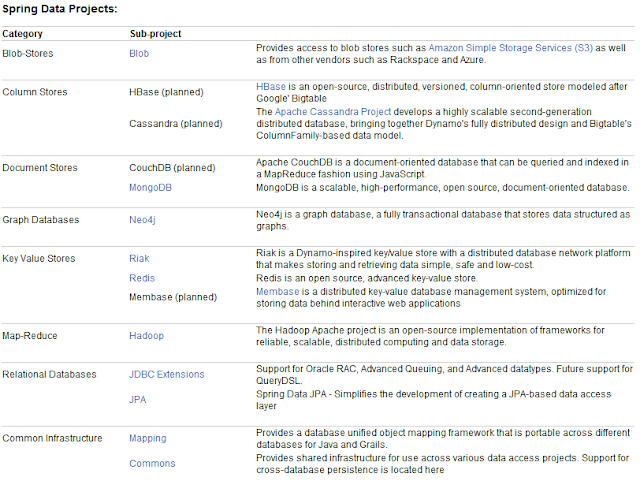This screenshot has height=481, width=640.
Task: Click the Column Stores category cell
Action: 35,92
